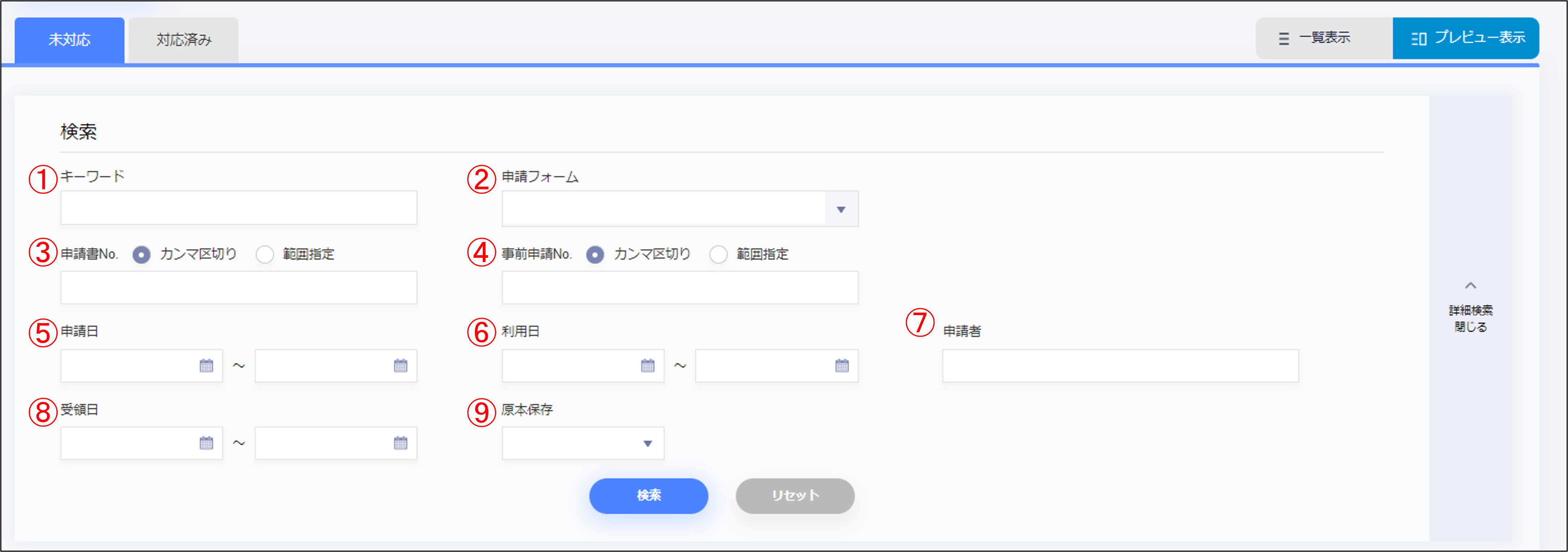Open calendar for 受領日 end date
This screenshot has width=1568, height=552.
click(x=401, y=443)
